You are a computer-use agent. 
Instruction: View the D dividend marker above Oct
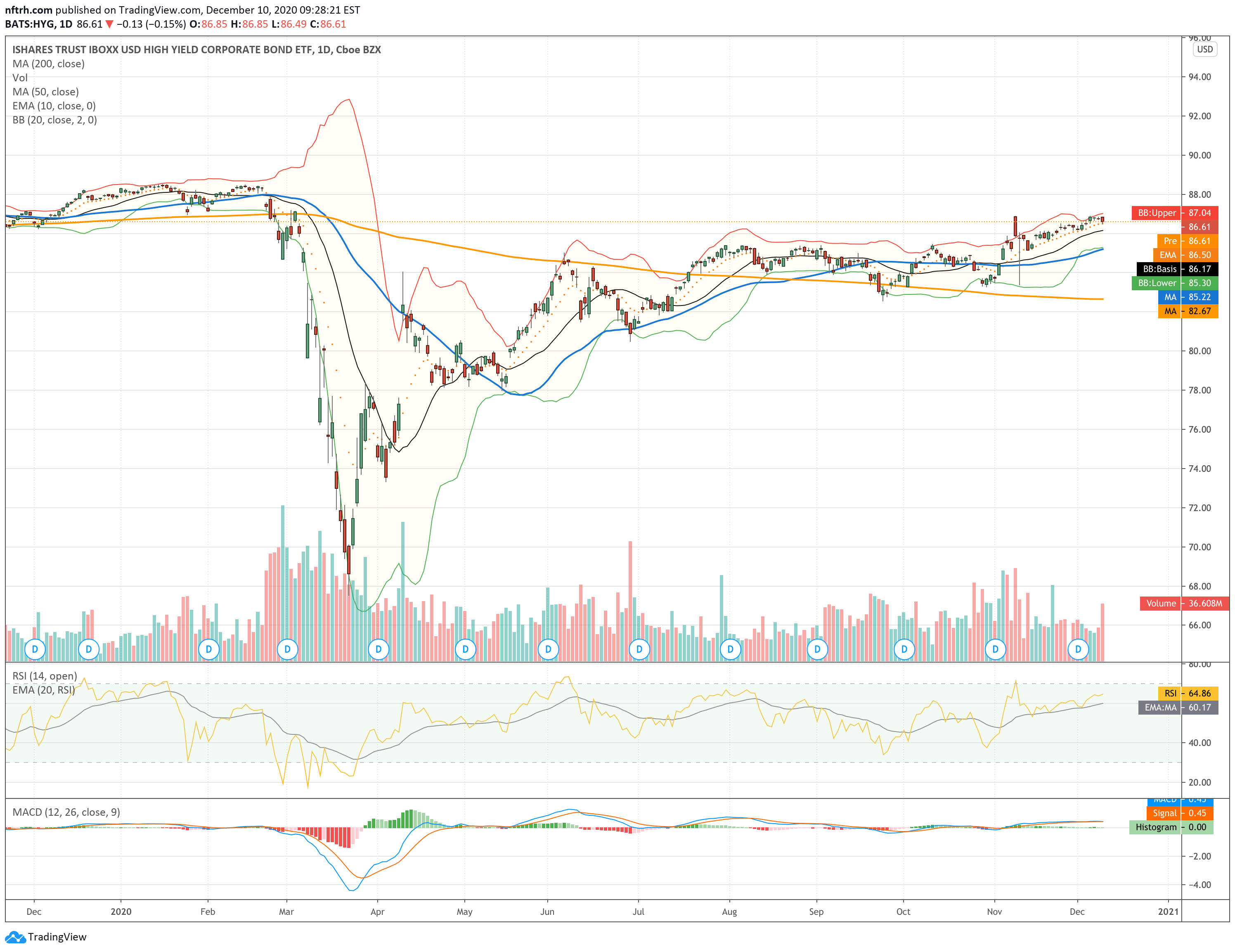[904, 649]
